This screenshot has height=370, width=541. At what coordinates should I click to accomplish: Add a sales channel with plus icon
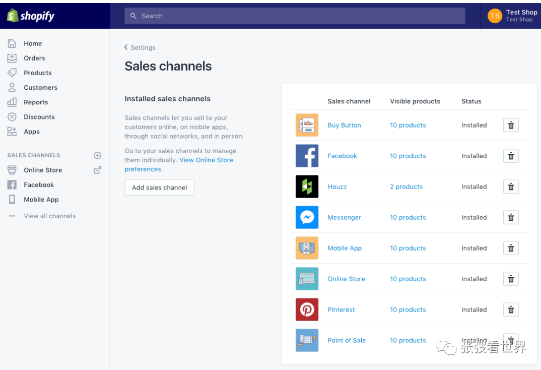click(98, 155)
